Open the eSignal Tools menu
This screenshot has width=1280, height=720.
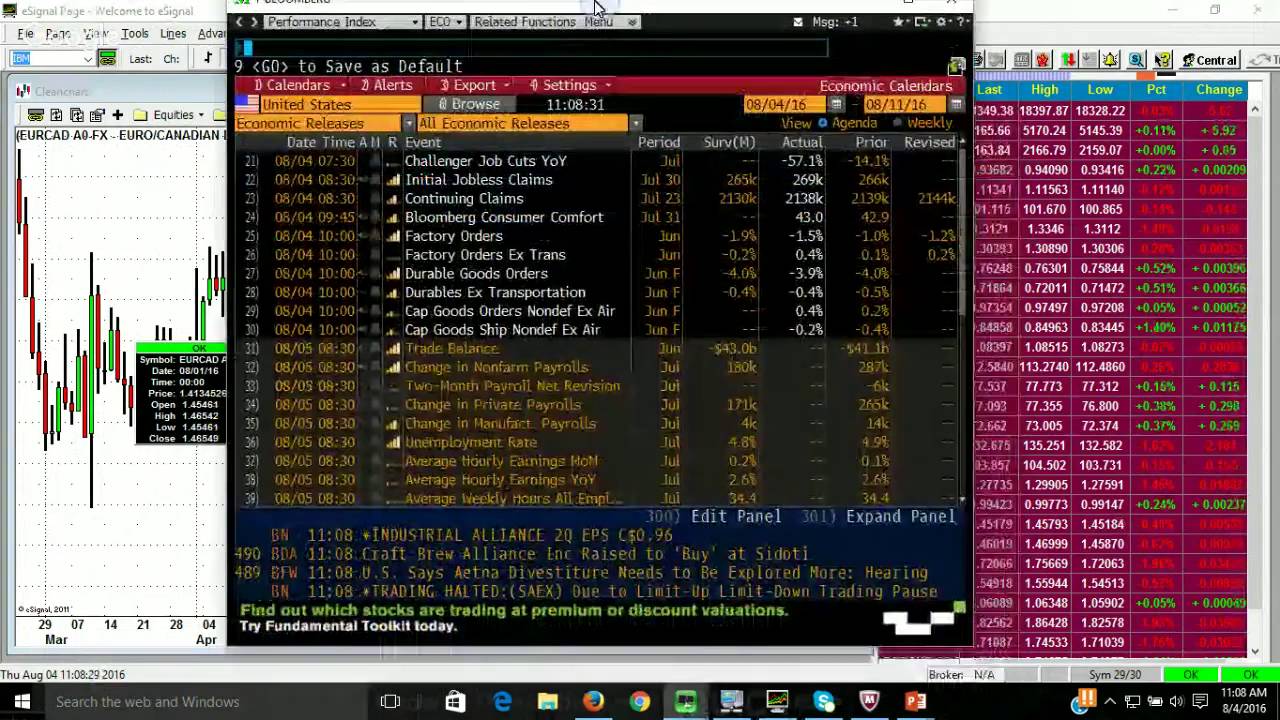click(134, 34)
